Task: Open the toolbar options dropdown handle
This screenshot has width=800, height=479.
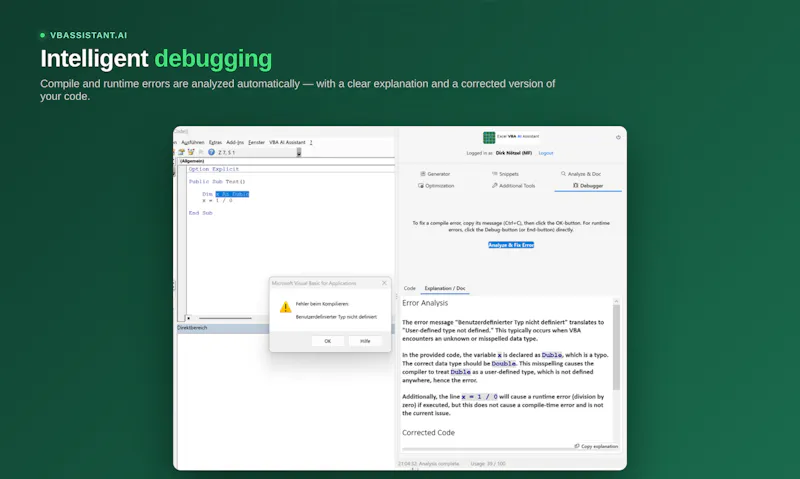Action: [299, 152]
